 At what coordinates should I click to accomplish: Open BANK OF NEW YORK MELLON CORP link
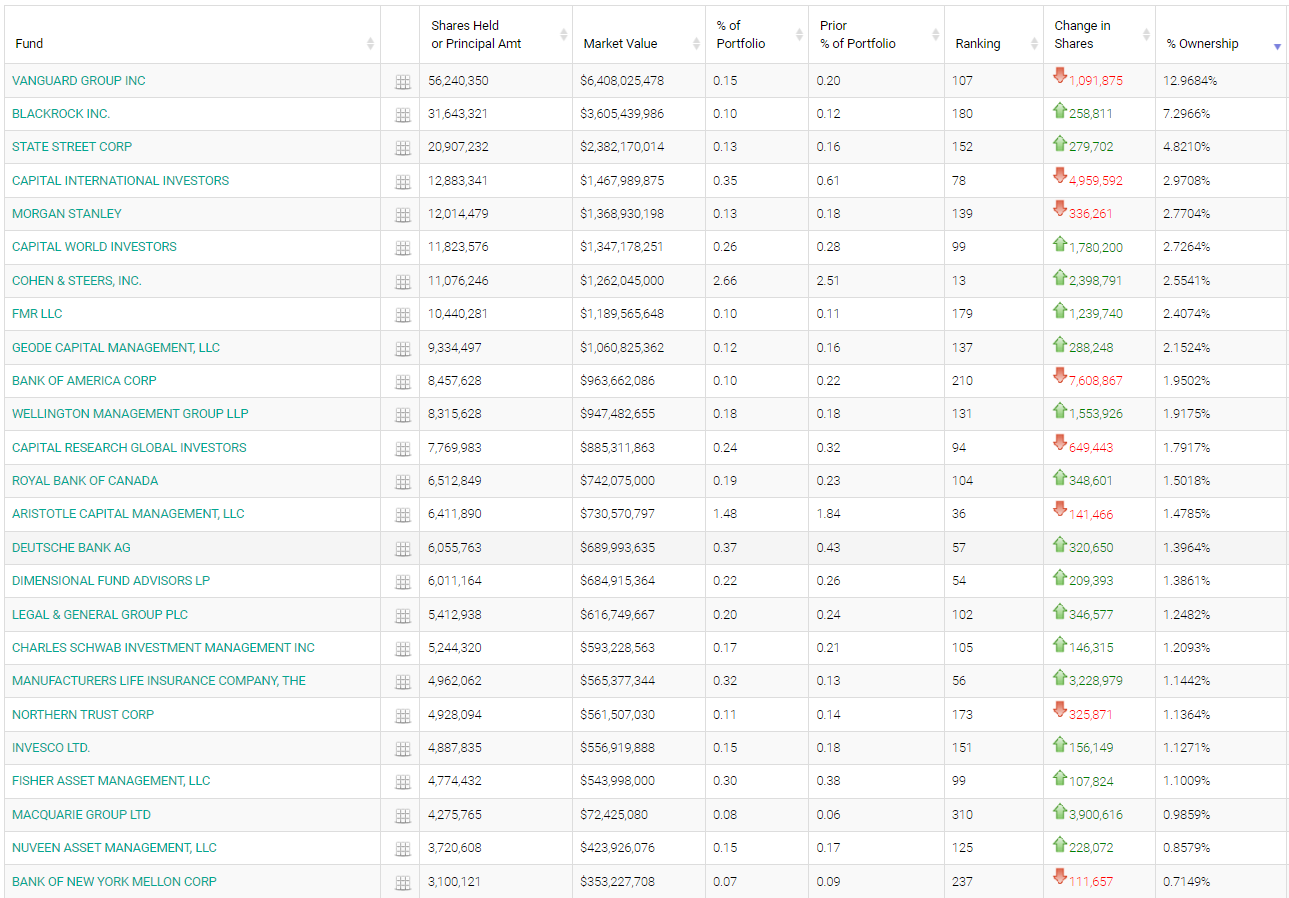pos(114,882)
